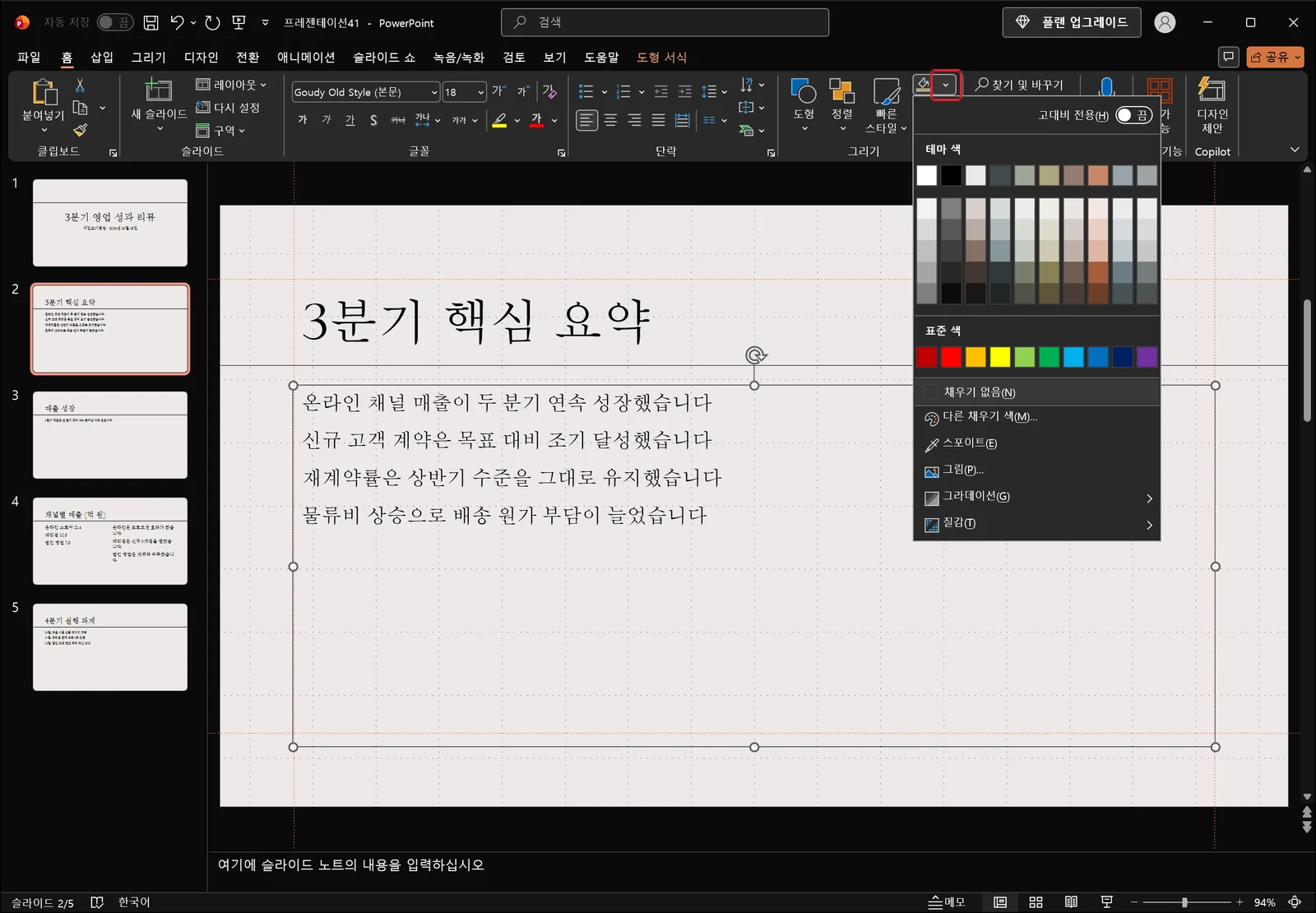Expand the Gradient submenu
This screenshot has width=1316, height=913.
pyautogui.click(x=1036, y=497)
